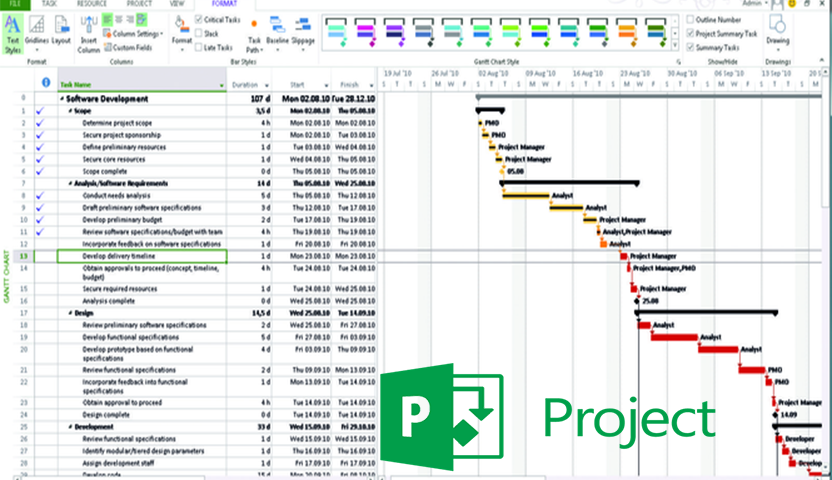The image size is (832, 480).
Task: Open the Admin account dropdown
Action: (x=755, y=3)
